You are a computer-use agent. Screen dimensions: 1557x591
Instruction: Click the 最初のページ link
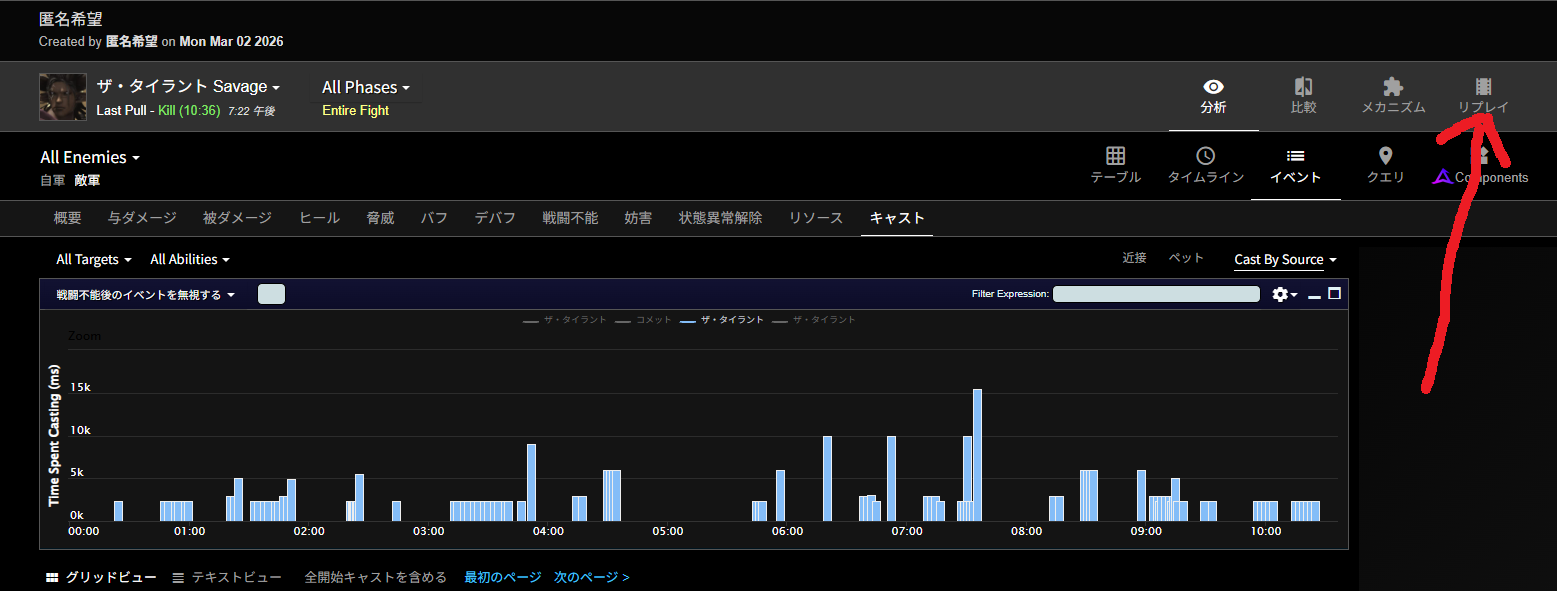pyautogui.click(x=502, y=577)
